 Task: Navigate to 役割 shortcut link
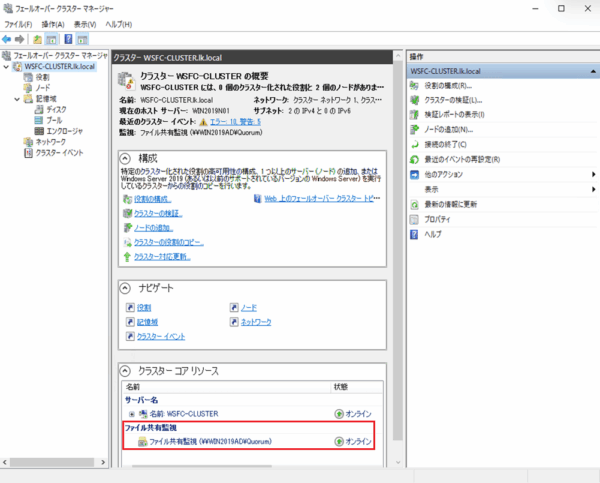144,308
